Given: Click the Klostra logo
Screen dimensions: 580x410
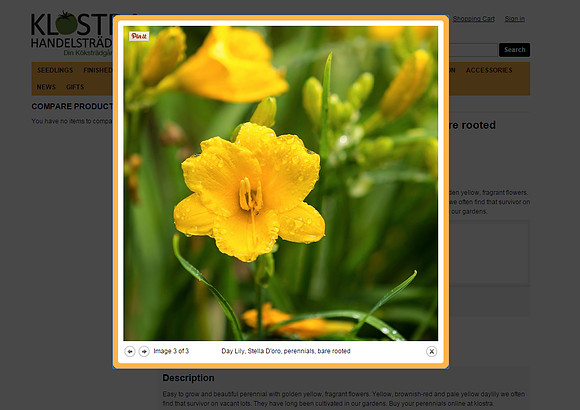Looking at the screenshot, I should click(x=72, y=33).
